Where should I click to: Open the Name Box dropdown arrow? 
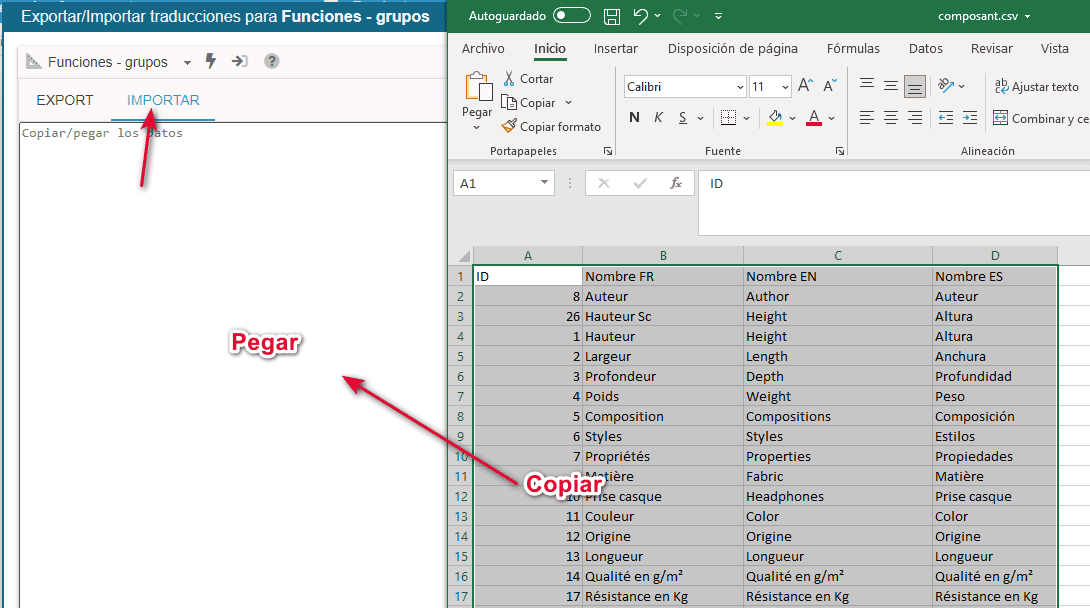(x=544, y=183)
